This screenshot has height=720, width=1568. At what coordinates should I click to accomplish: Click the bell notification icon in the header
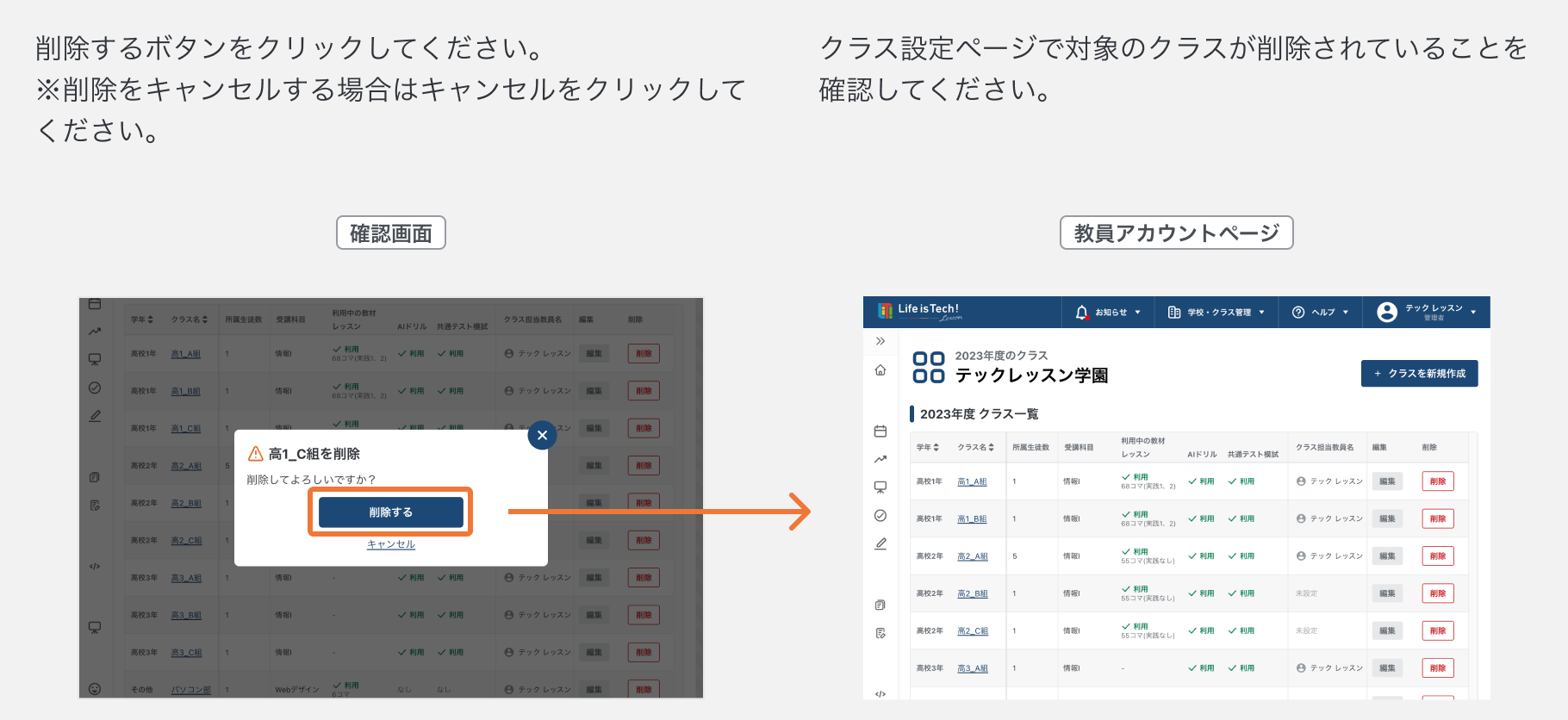[x=1081, y=313]
